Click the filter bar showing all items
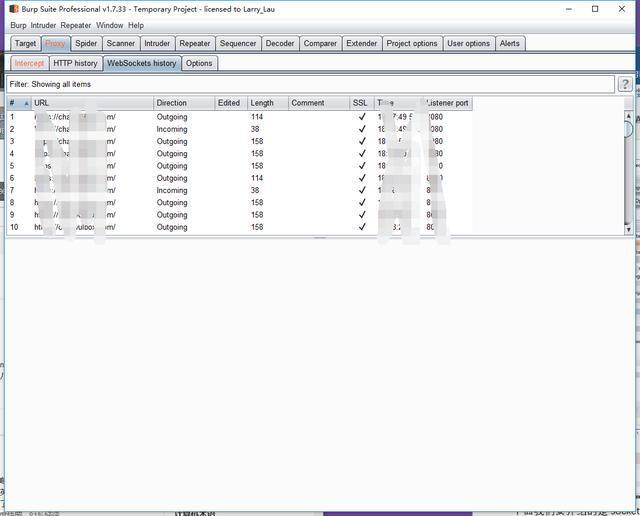This screenshot has height=516, width=640. click(310, 84)
